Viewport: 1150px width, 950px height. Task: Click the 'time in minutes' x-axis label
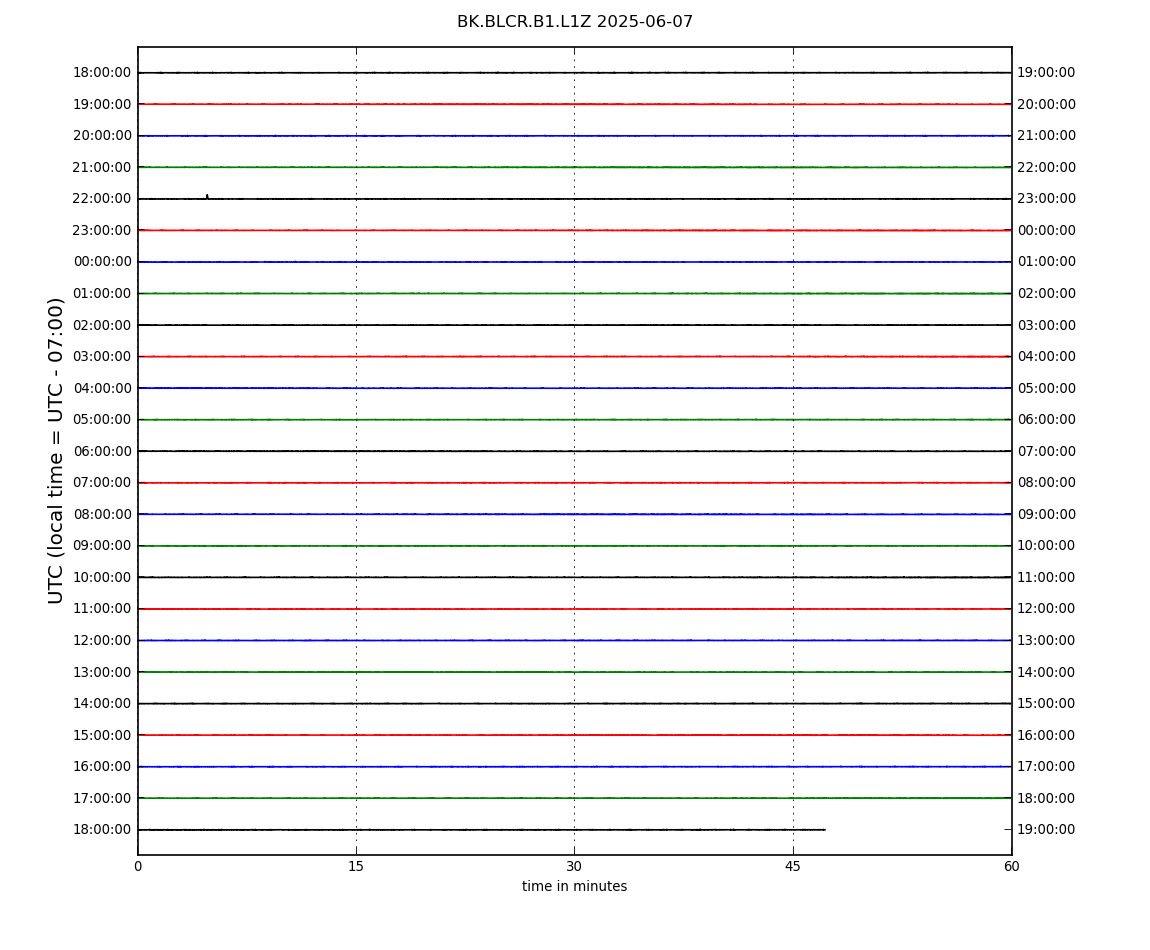pos(574,886)
